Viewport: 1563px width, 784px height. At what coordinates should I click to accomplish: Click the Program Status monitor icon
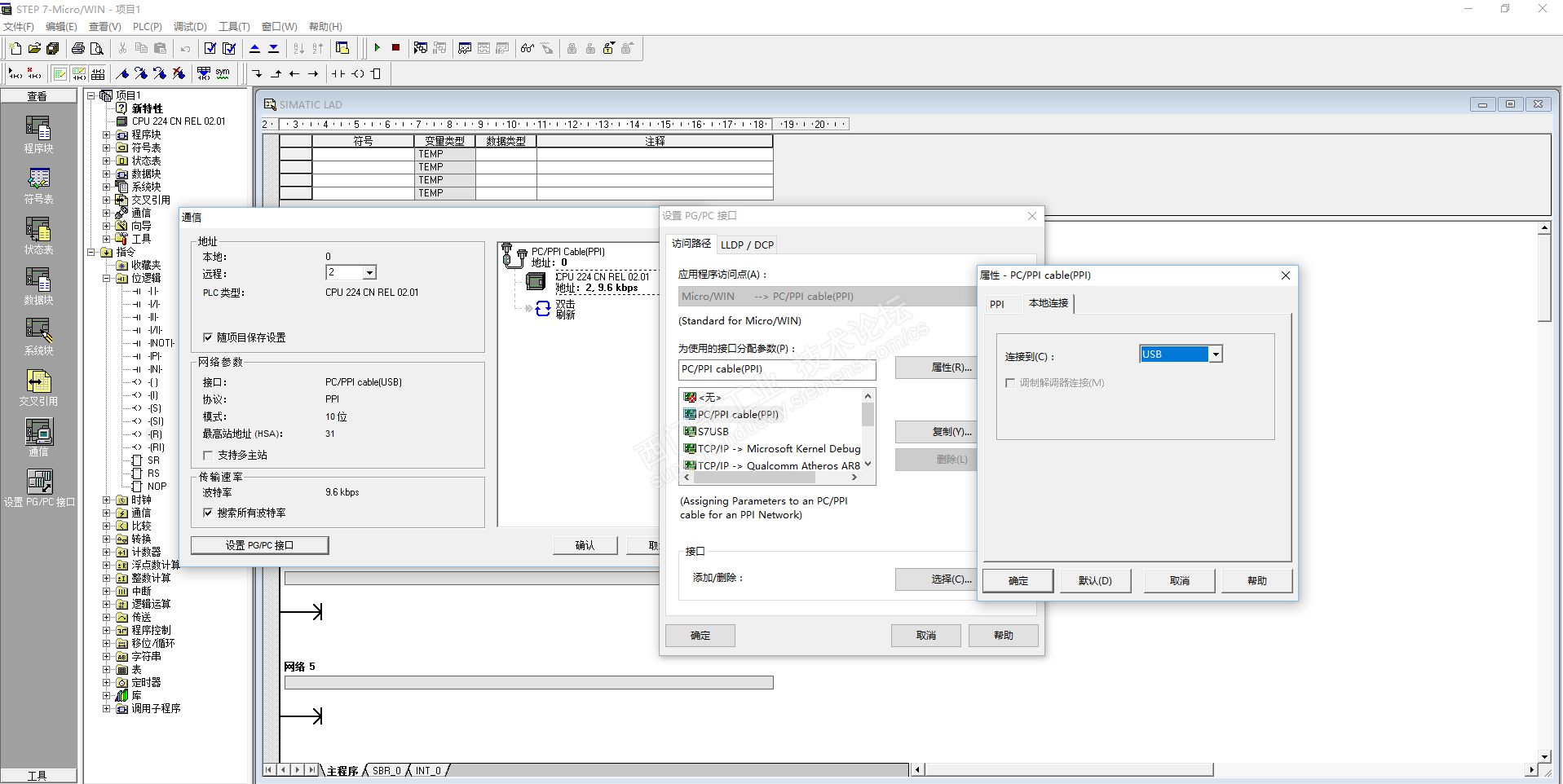pos(420,48)
